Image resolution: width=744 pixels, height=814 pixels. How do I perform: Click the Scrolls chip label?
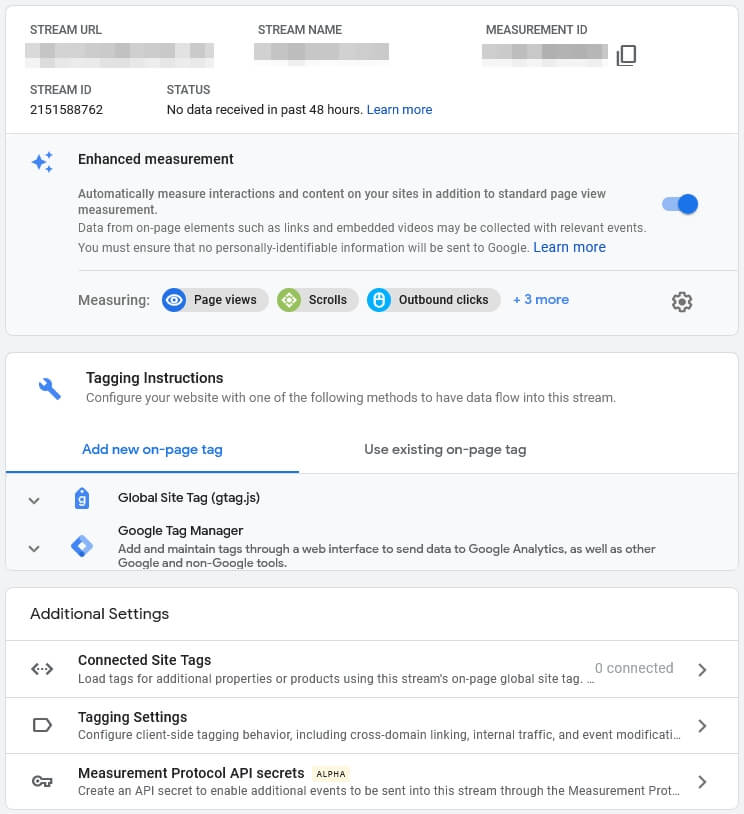(328, 300)
